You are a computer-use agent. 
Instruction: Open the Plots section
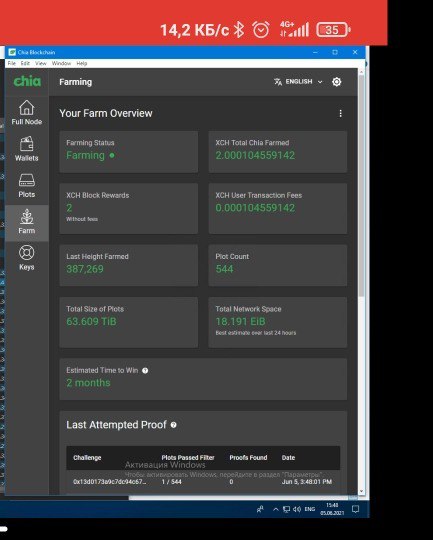click(x=27, y=185)
